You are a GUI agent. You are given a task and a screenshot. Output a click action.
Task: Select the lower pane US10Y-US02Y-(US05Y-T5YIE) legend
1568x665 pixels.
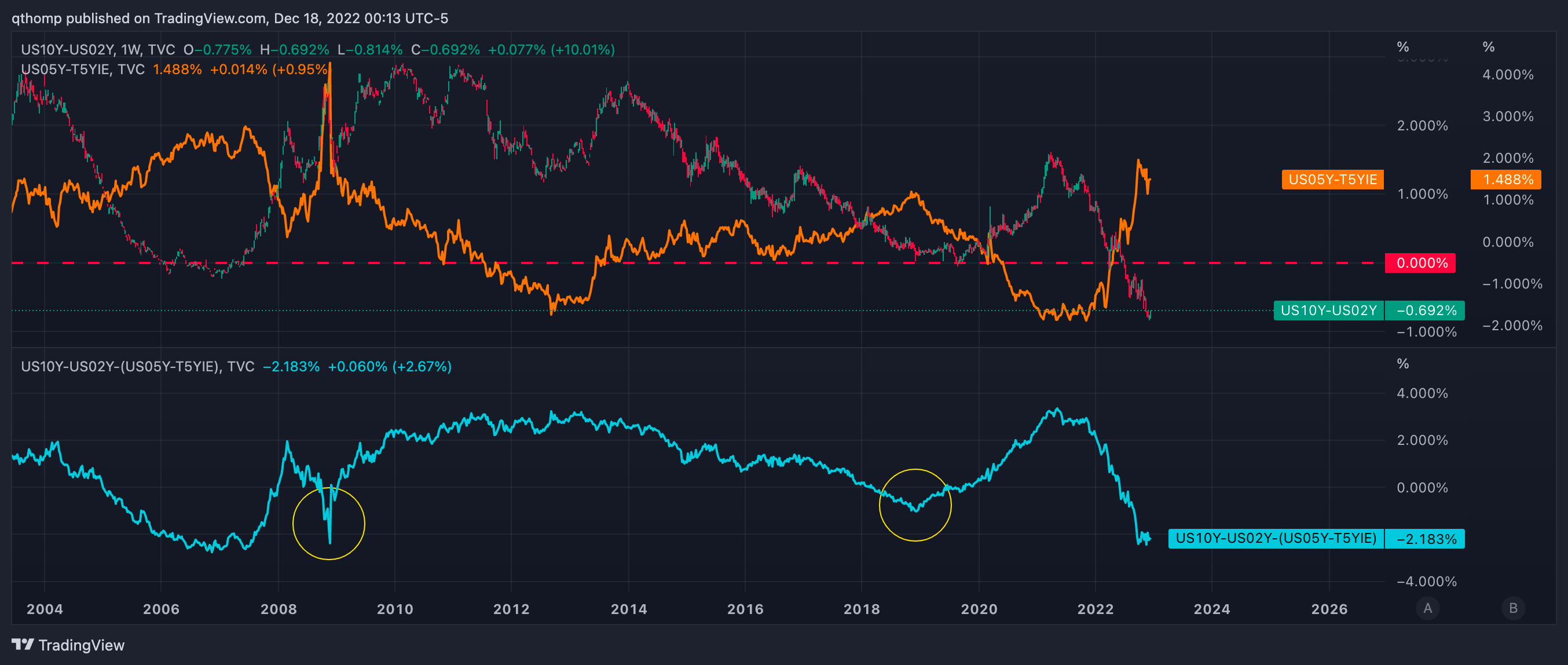tap(138, 367)
